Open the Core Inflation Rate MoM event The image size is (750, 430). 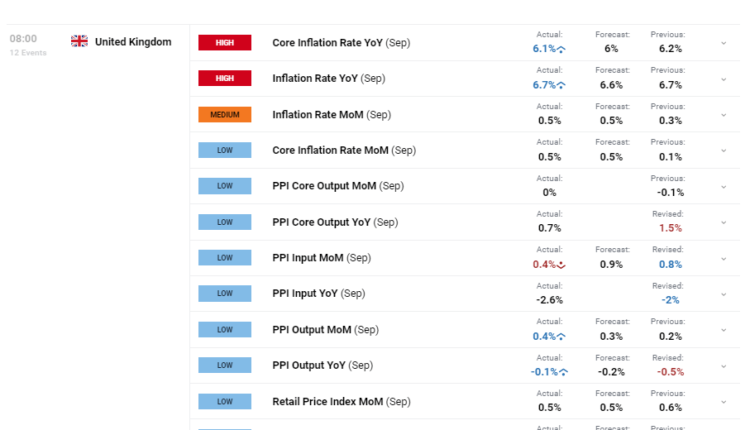[343, 151]
